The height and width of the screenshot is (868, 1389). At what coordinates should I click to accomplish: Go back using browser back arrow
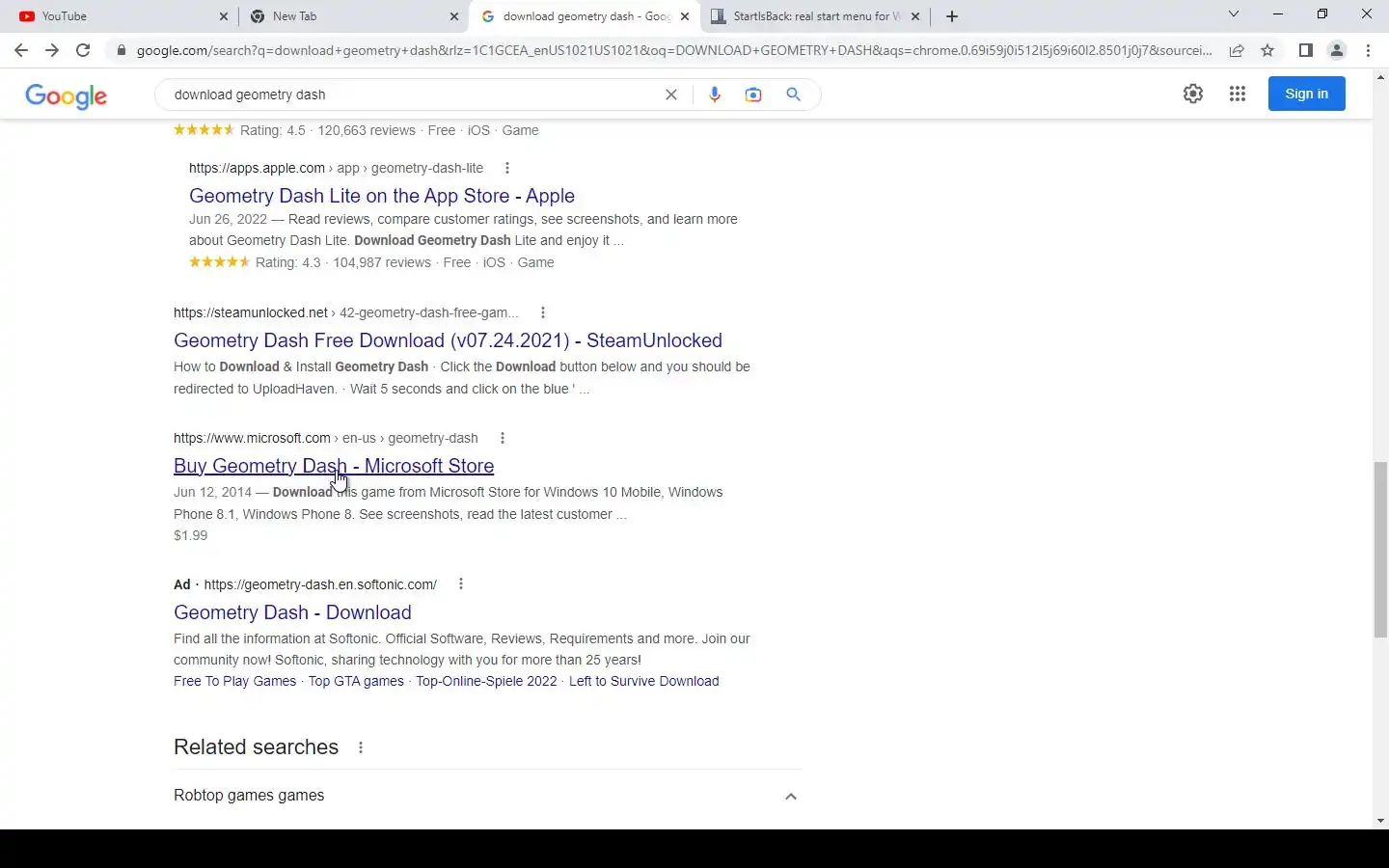pyautogui.click(x=21, y=50)
